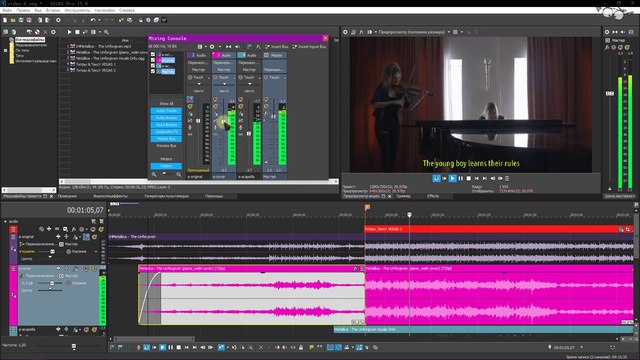Toggle the Faders visibility button
The height and width of the screenshot is (360, 640).
click(x=166, y=166)
